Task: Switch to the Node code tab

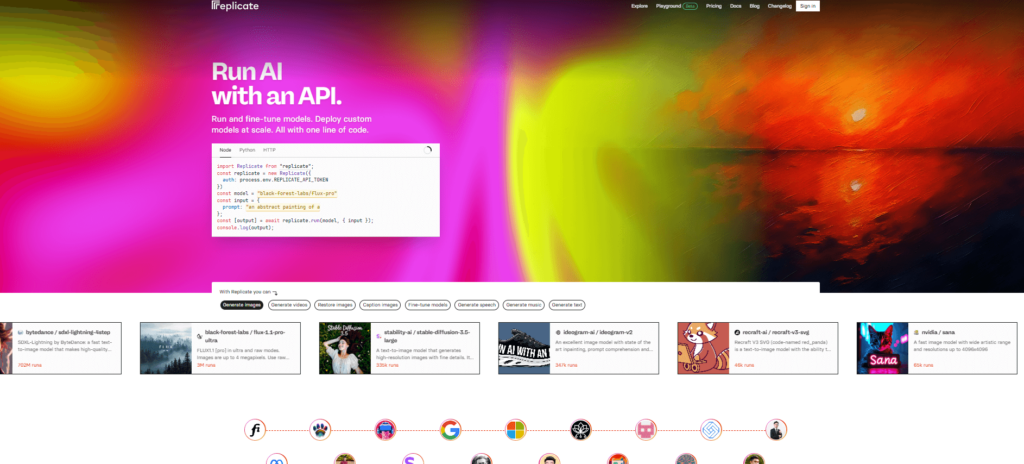Action: coord(225,150)
